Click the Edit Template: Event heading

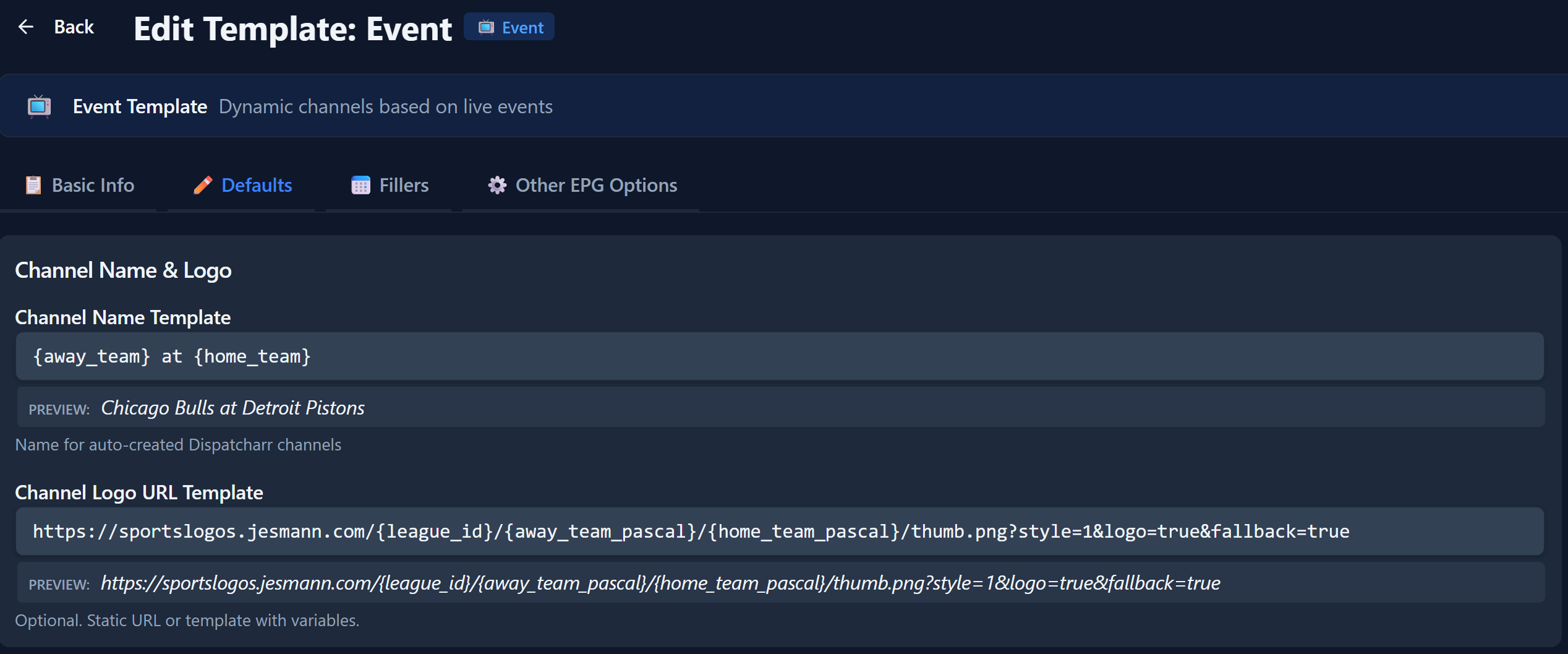coord(292,28)
